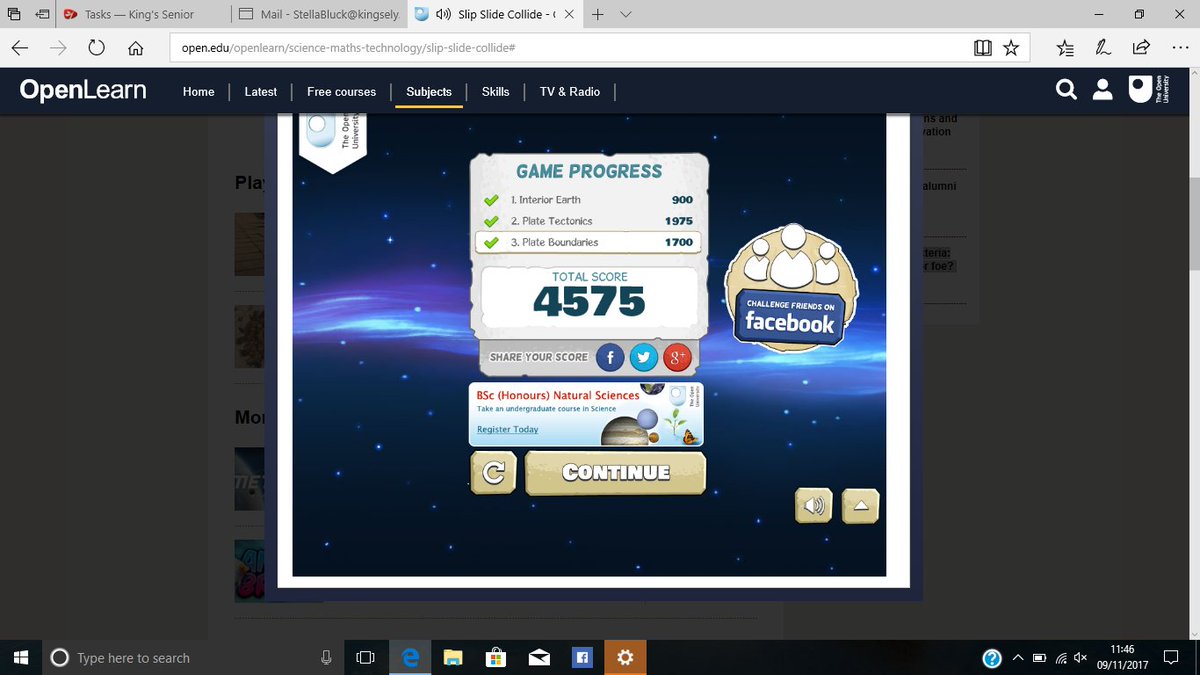1200x675 pixels.
Task: Open TV & Radio navigation item
Action: [x=569, y=91]
